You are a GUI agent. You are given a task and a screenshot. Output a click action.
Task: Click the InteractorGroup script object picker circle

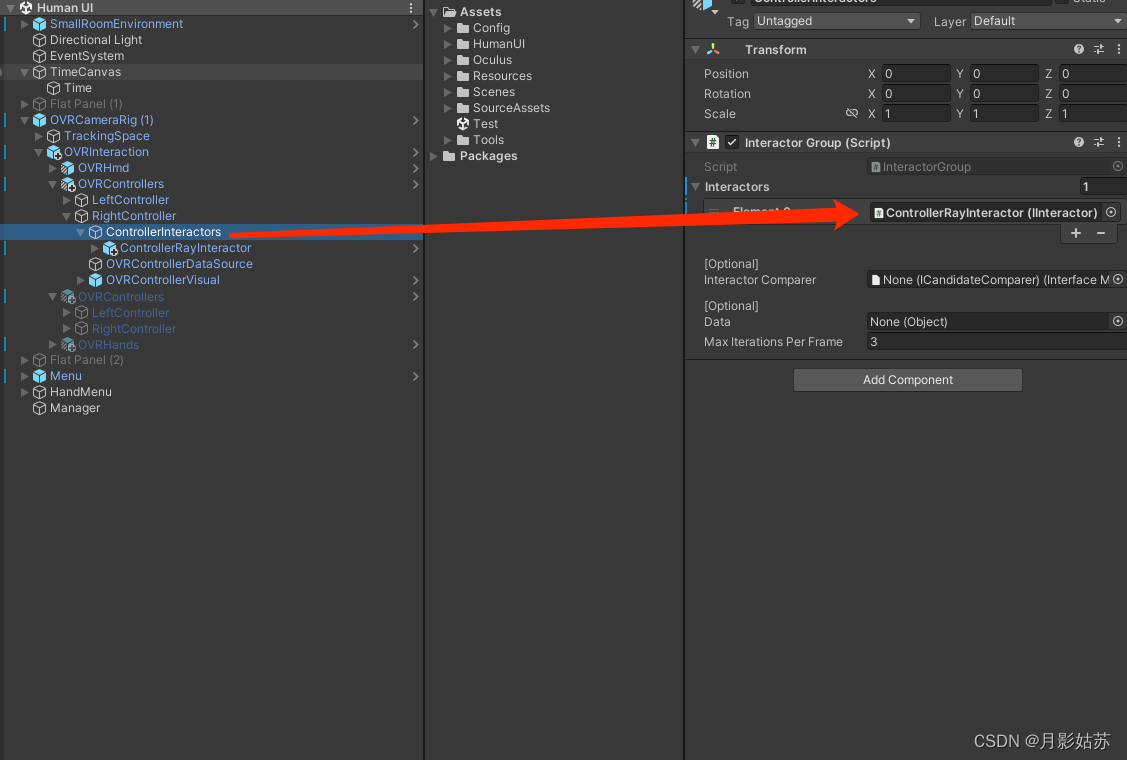coord(1119,166)
